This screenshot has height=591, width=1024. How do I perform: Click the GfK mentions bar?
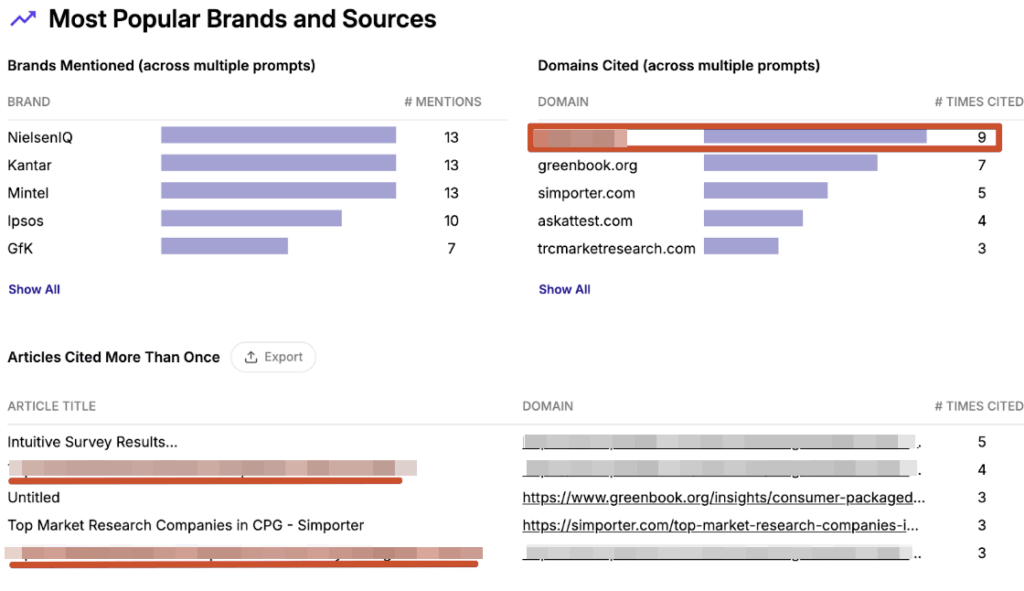pyautogui.click(x=225, y=246)
